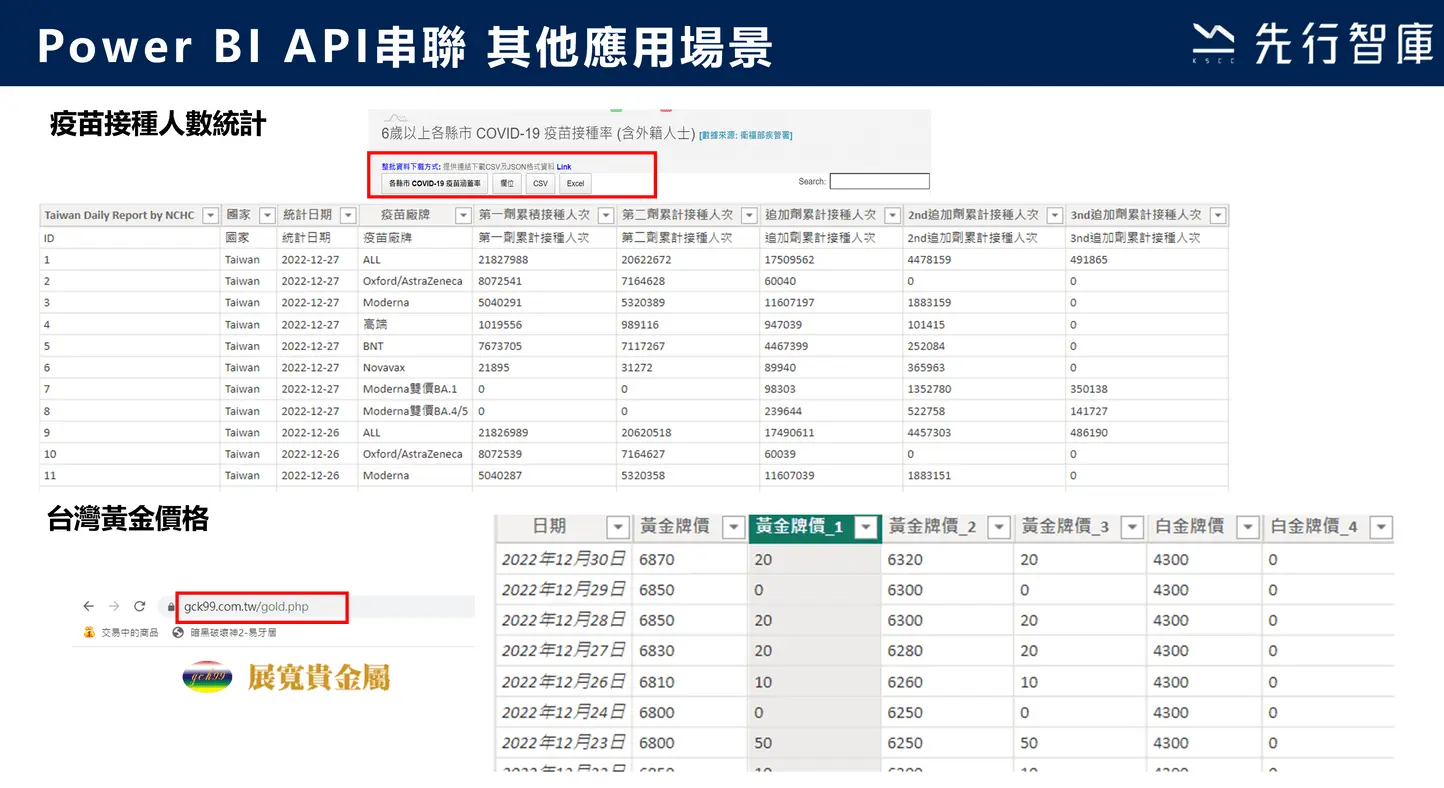The image size is (1444, 788).
Task: Open the 第一劑累積接種人次 filter dropdown
Action: coord(605,215)
